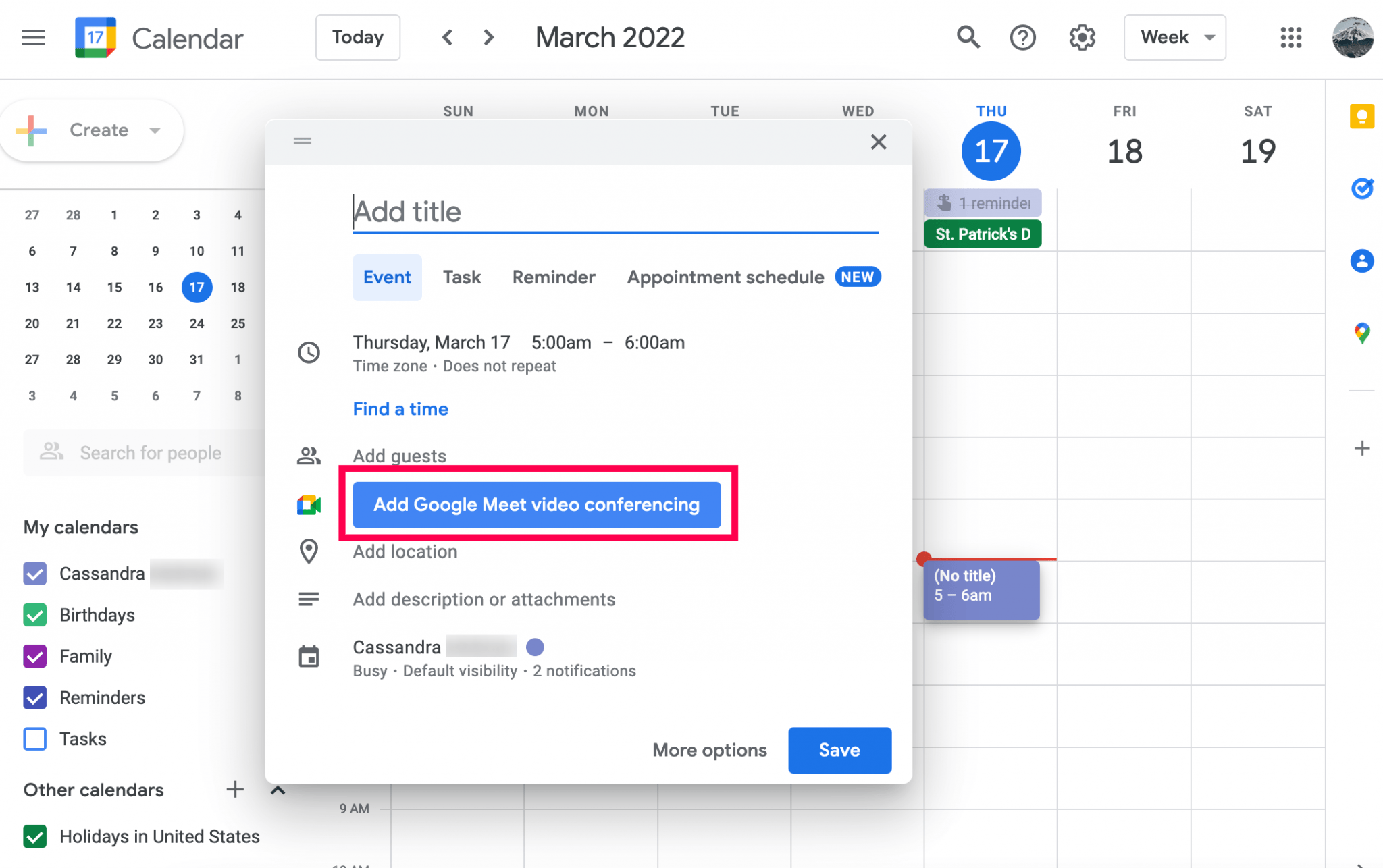Open the main hamburger menu
Viewport: 1383px width, 868px height.
coord(34,38)
